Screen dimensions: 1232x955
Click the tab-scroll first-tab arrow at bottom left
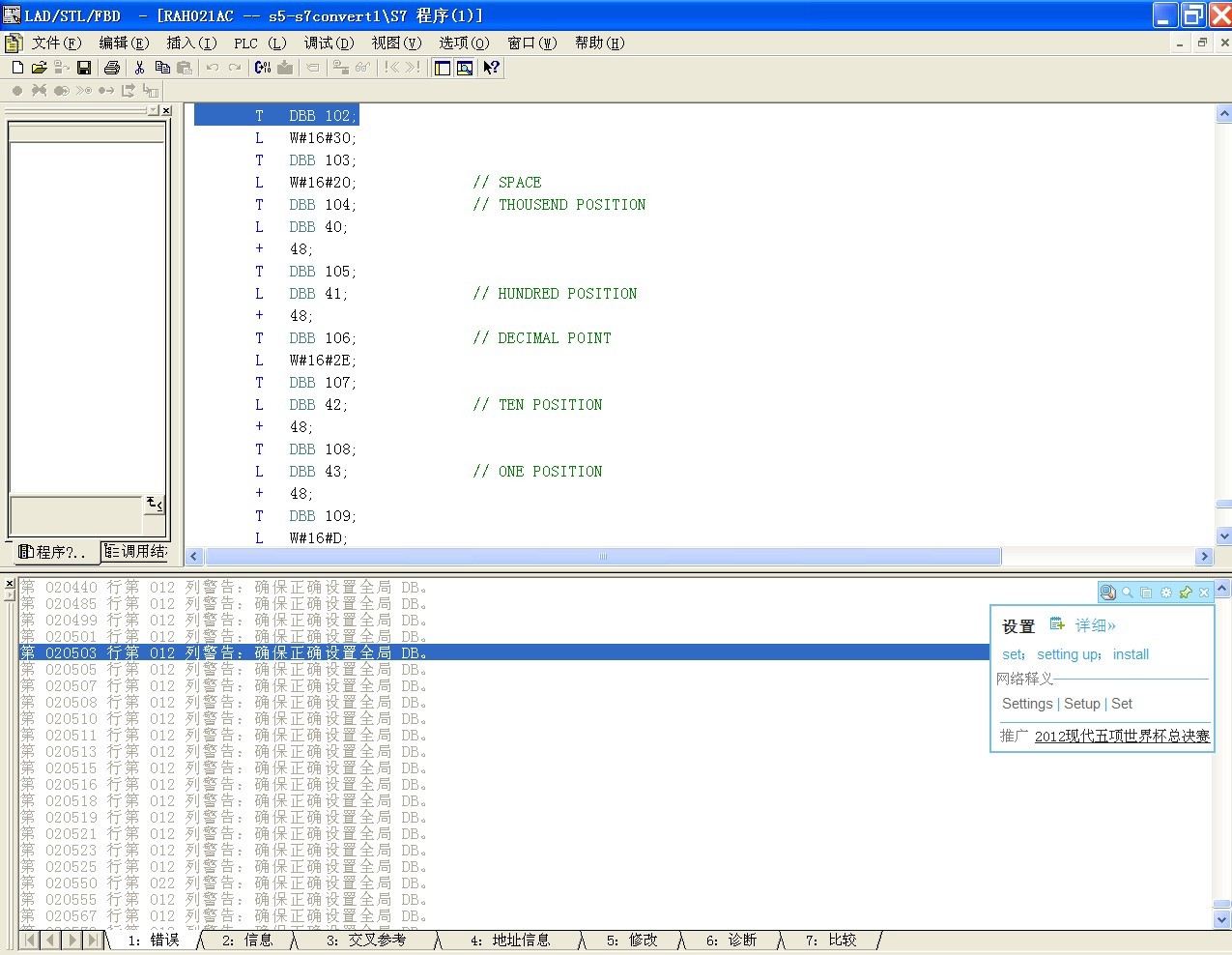point(30,940)
